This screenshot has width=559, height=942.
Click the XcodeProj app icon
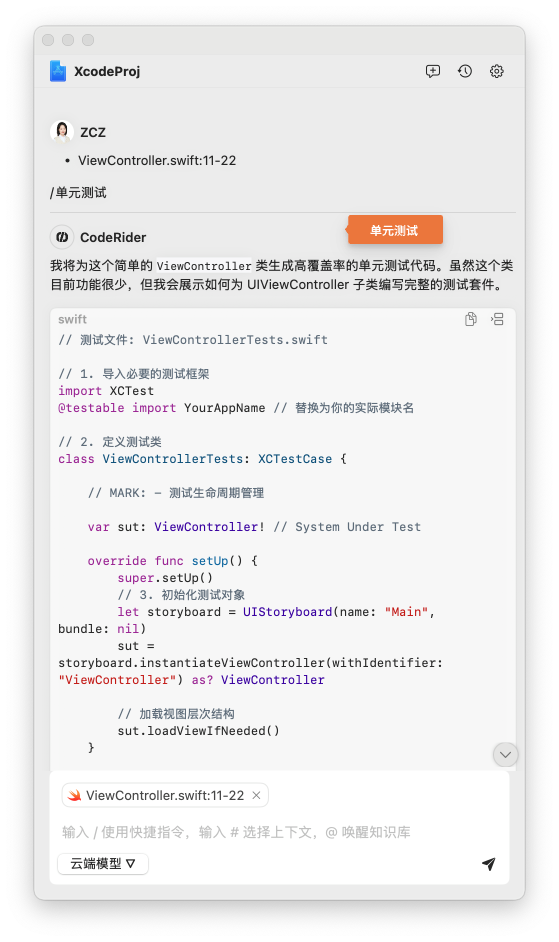[58, 71]
